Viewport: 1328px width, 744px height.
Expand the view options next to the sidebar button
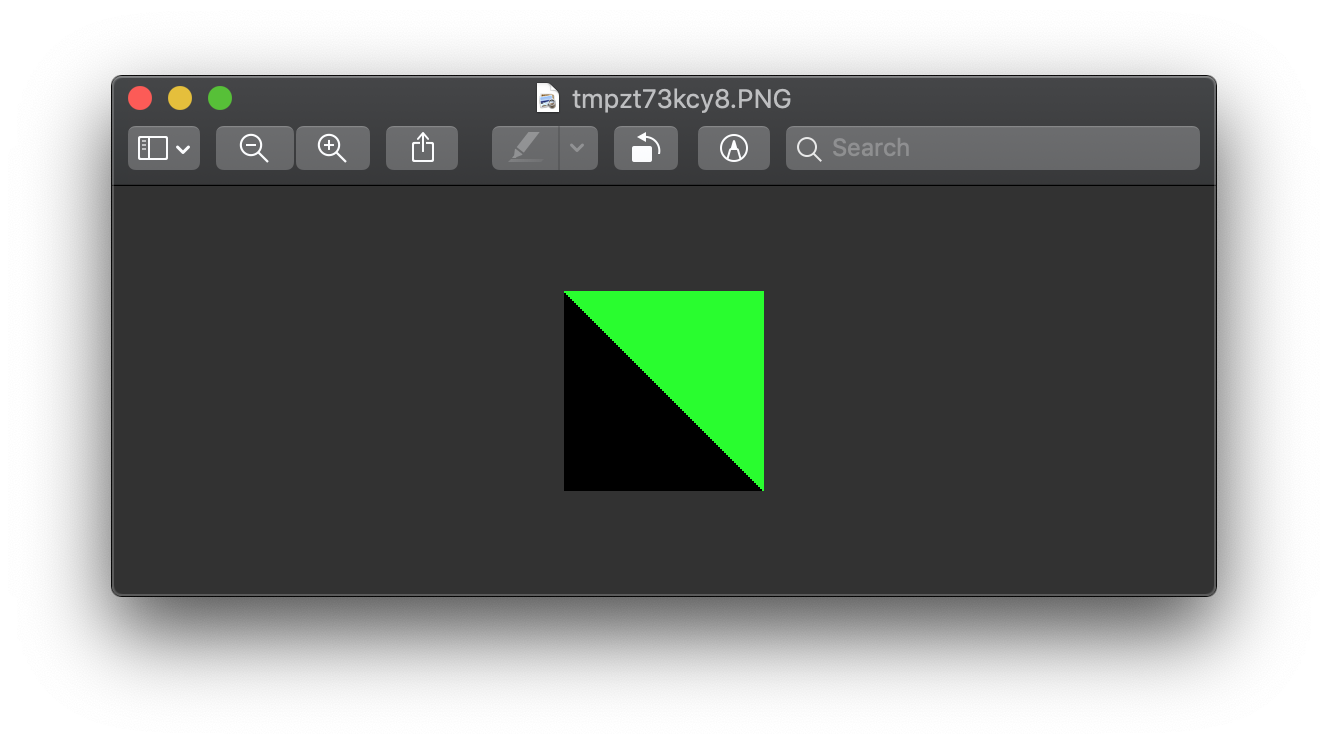(x=184, y=150)
